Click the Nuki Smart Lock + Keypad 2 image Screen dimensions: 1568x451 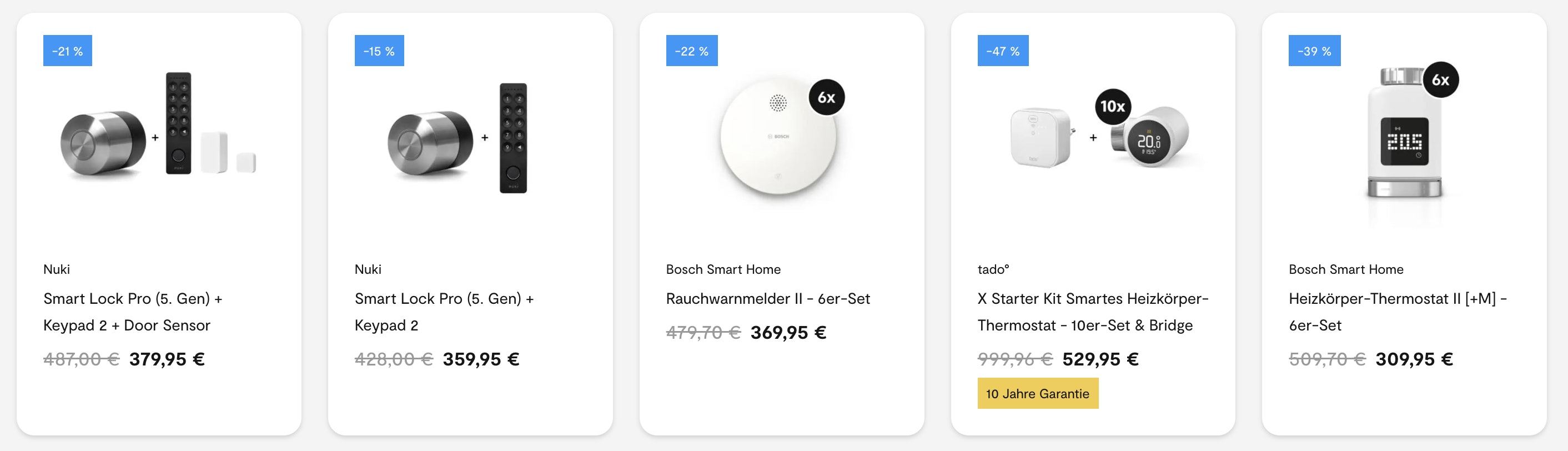pyautogui.click(x=458, y=138)
